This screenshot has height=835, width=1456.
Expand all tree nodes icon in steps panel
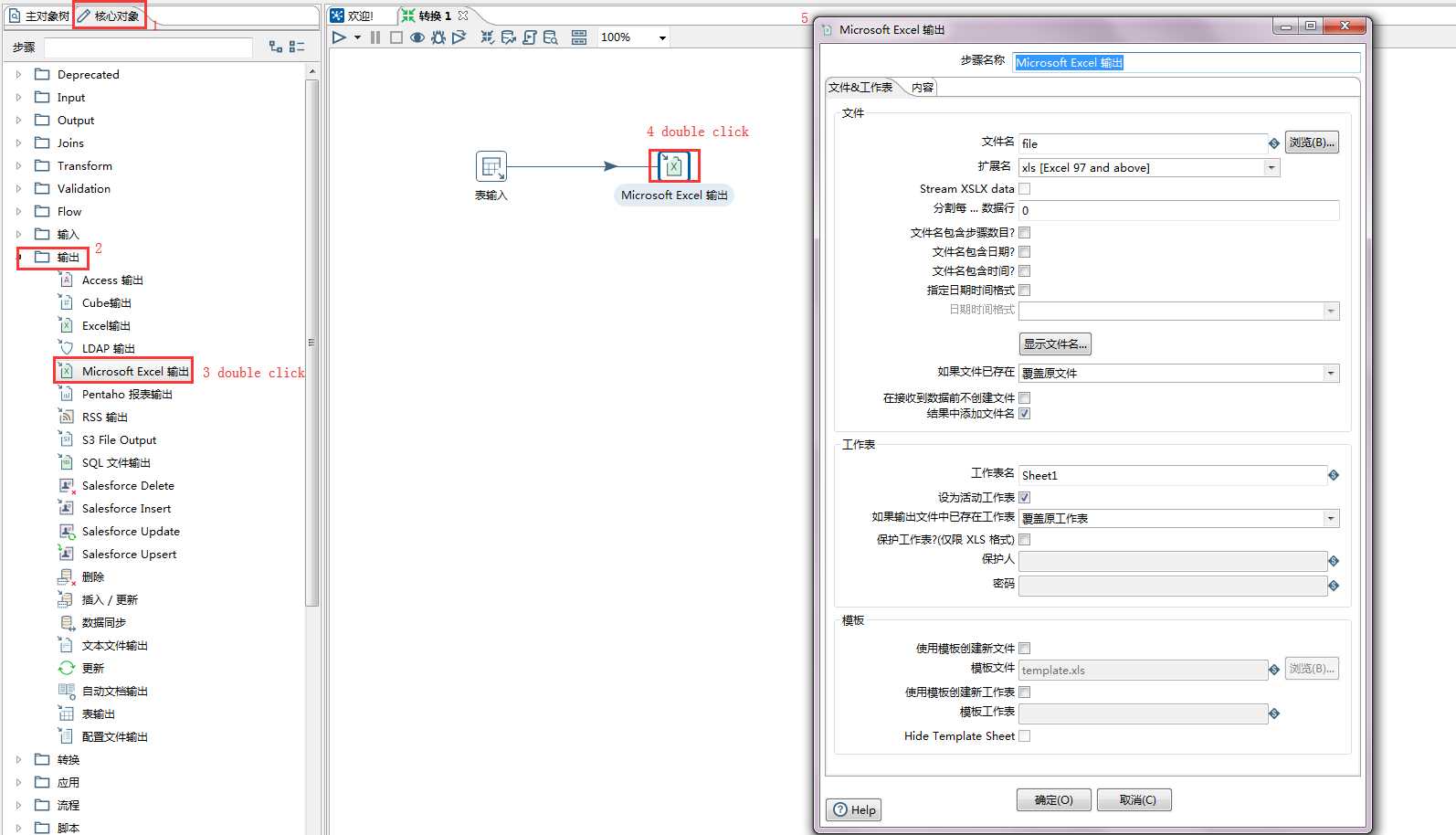(x=276, y=47)
